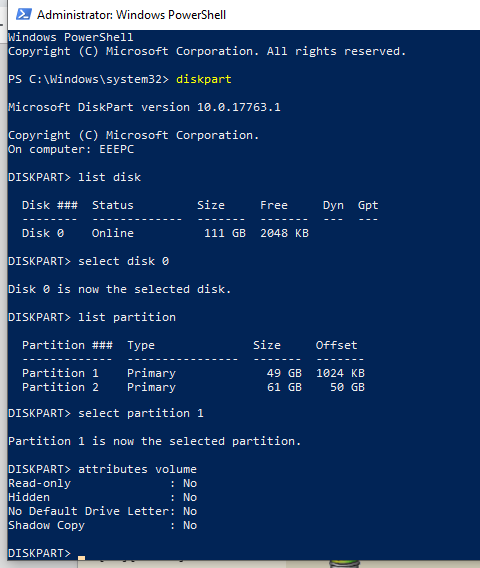Click the "attributes volume" command text
Viewport: 480px width, 568px height.
tap(138, 469)
